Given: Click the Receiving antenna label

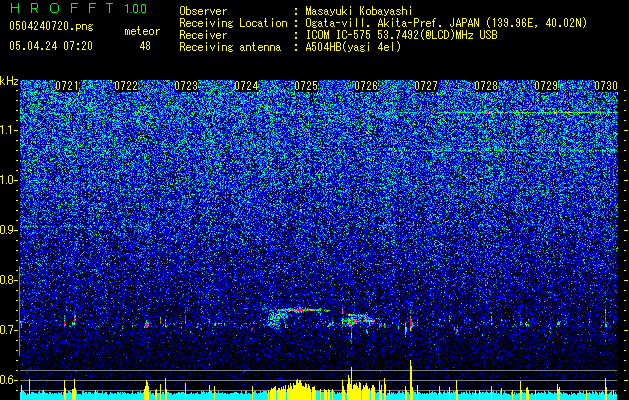Looking at the screenshot, I should coord(230,47).
